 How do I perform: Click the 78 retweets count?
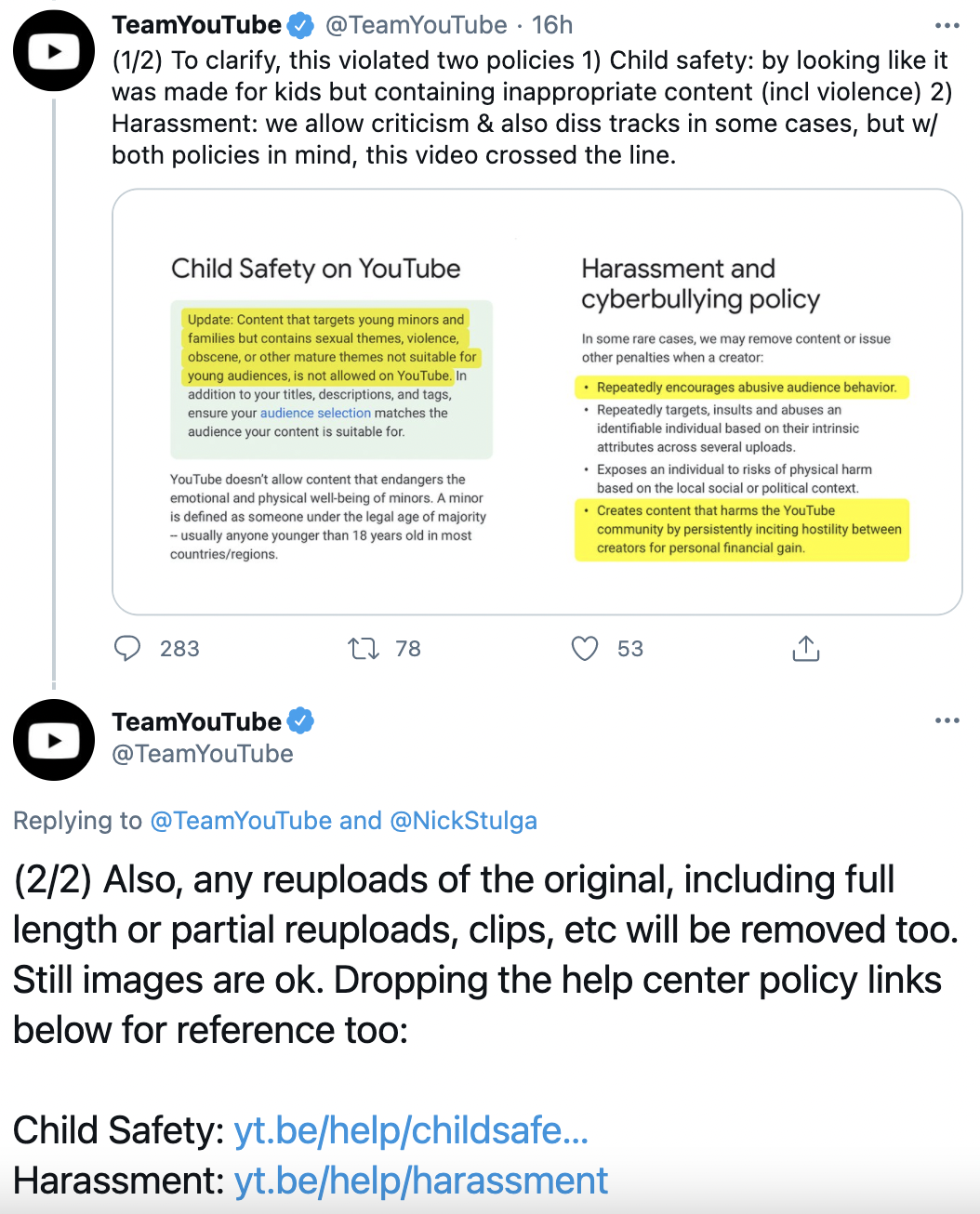[x=408, y=649]
